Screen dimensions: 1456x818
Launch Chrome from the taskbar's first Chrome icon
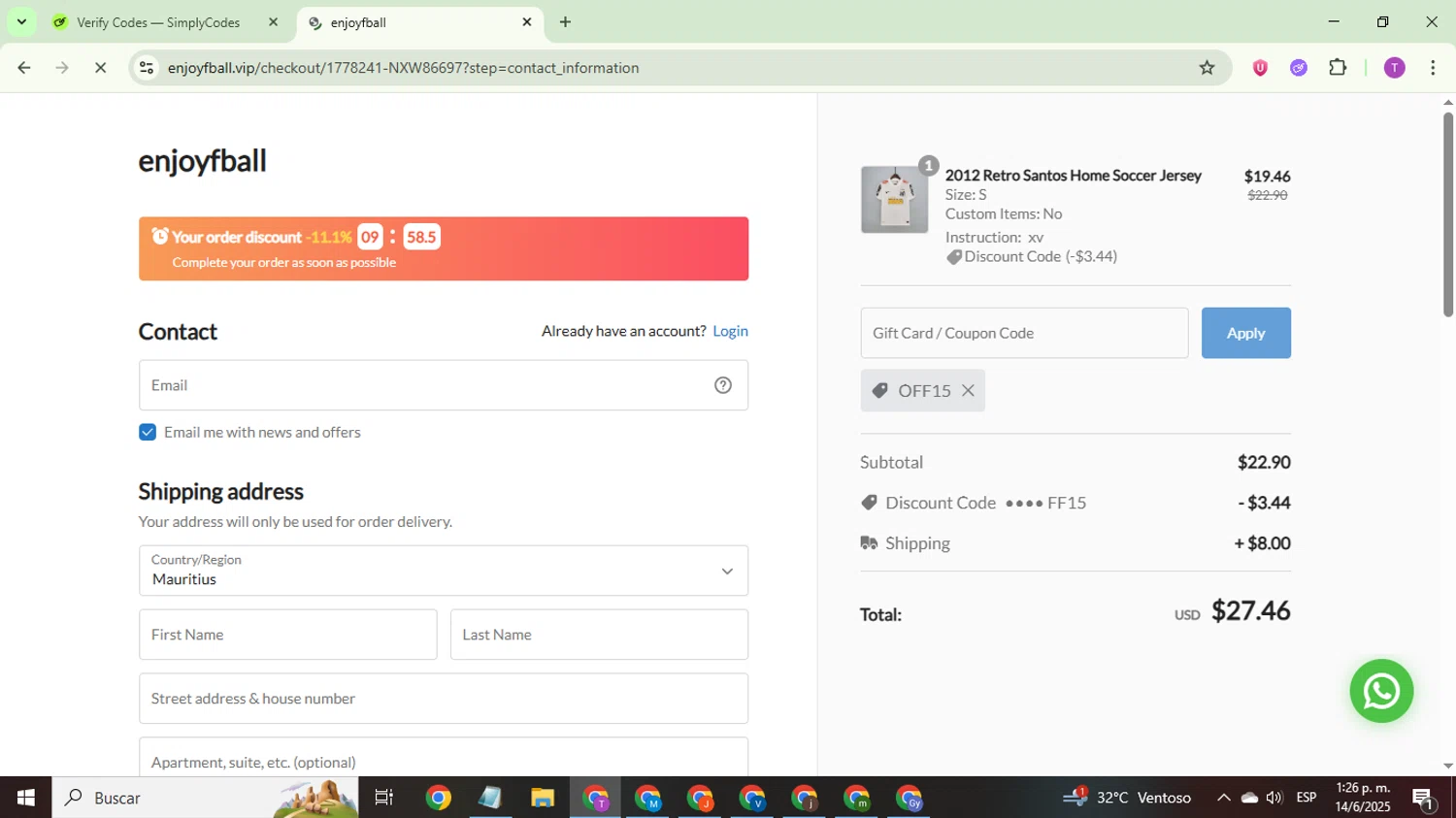[439, 798]
